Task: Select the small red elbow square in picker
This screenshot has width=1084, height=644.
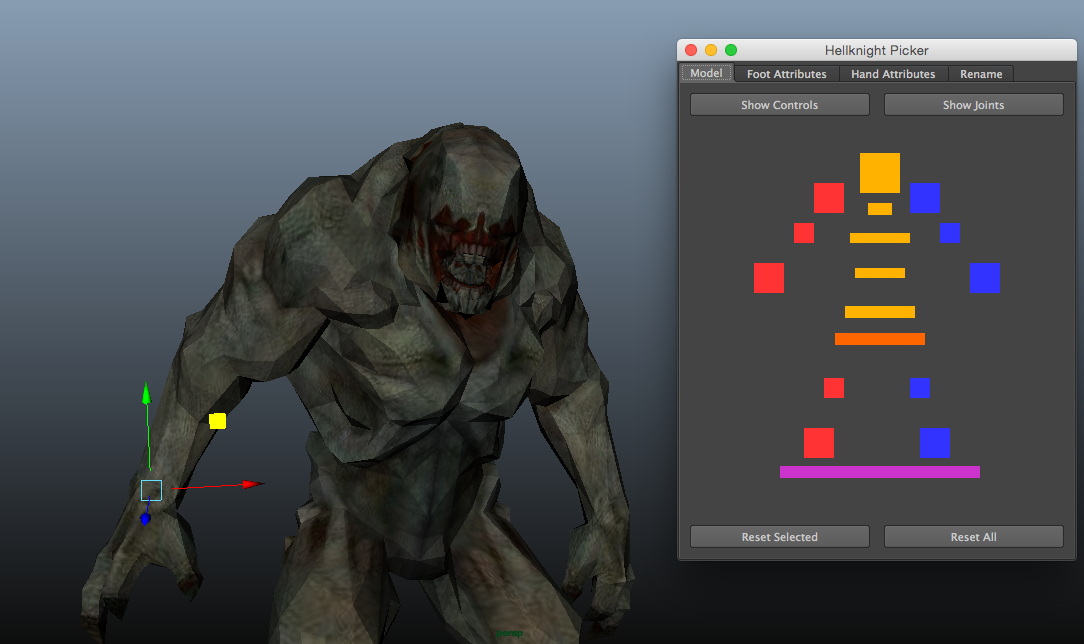Action: [803, 233]
